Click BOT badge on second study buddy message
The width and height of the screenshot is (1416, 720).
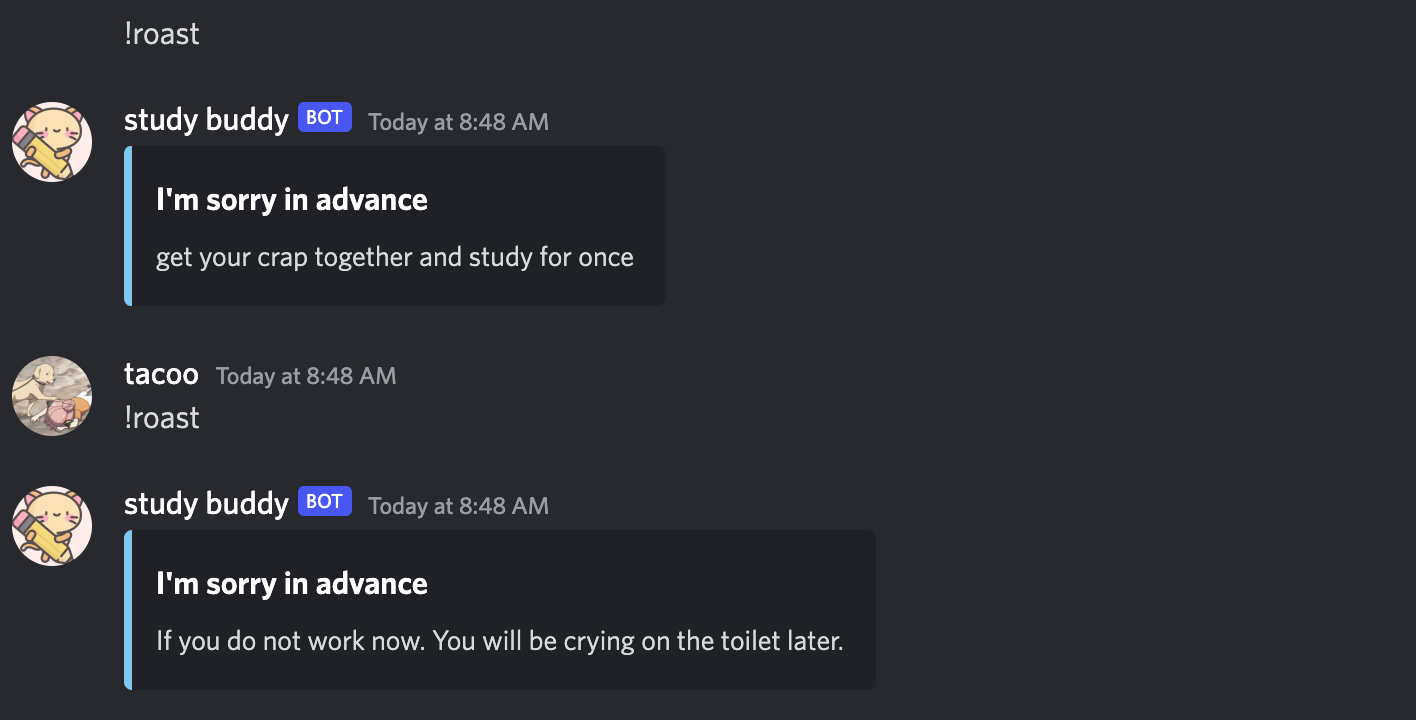pos(324,502)
